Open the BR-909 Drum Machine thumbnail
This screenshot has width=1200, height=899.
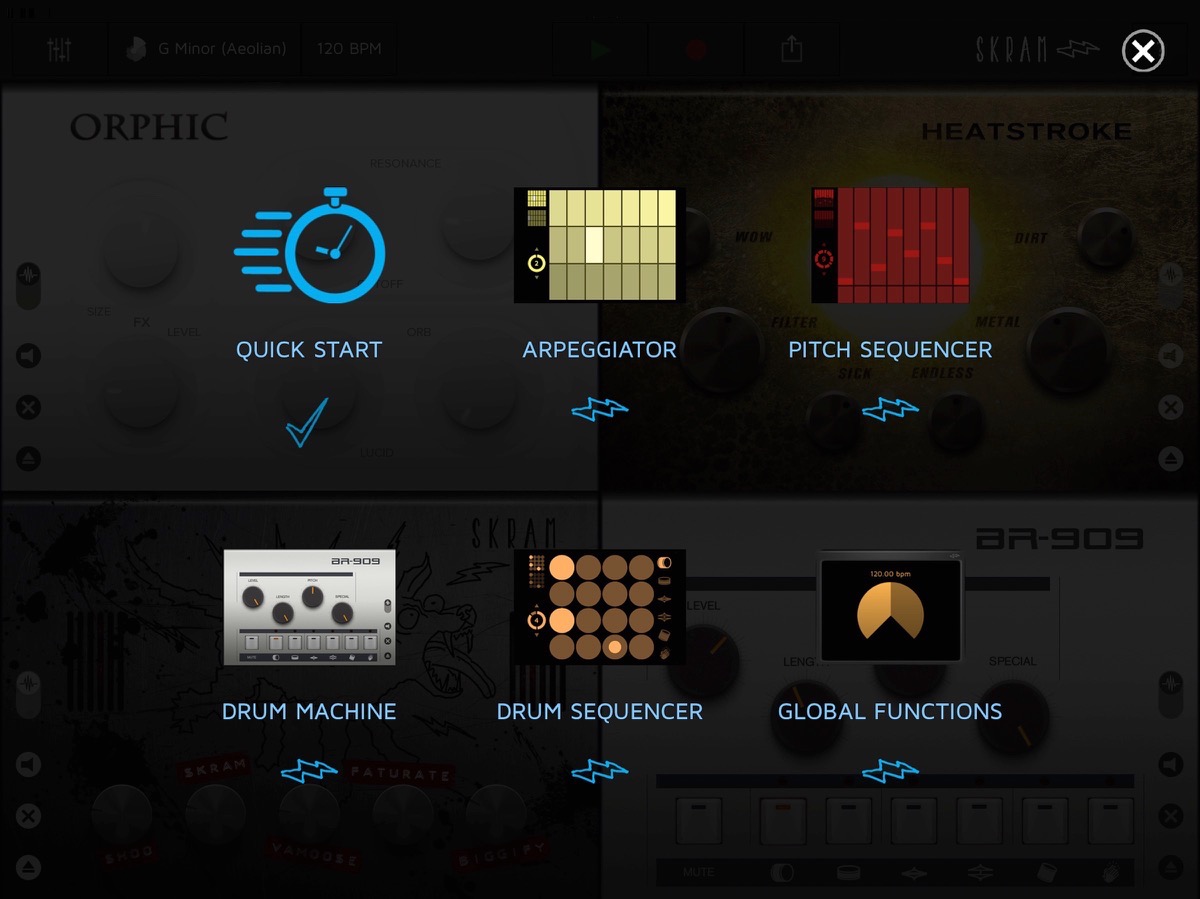[x=309, y=607]
